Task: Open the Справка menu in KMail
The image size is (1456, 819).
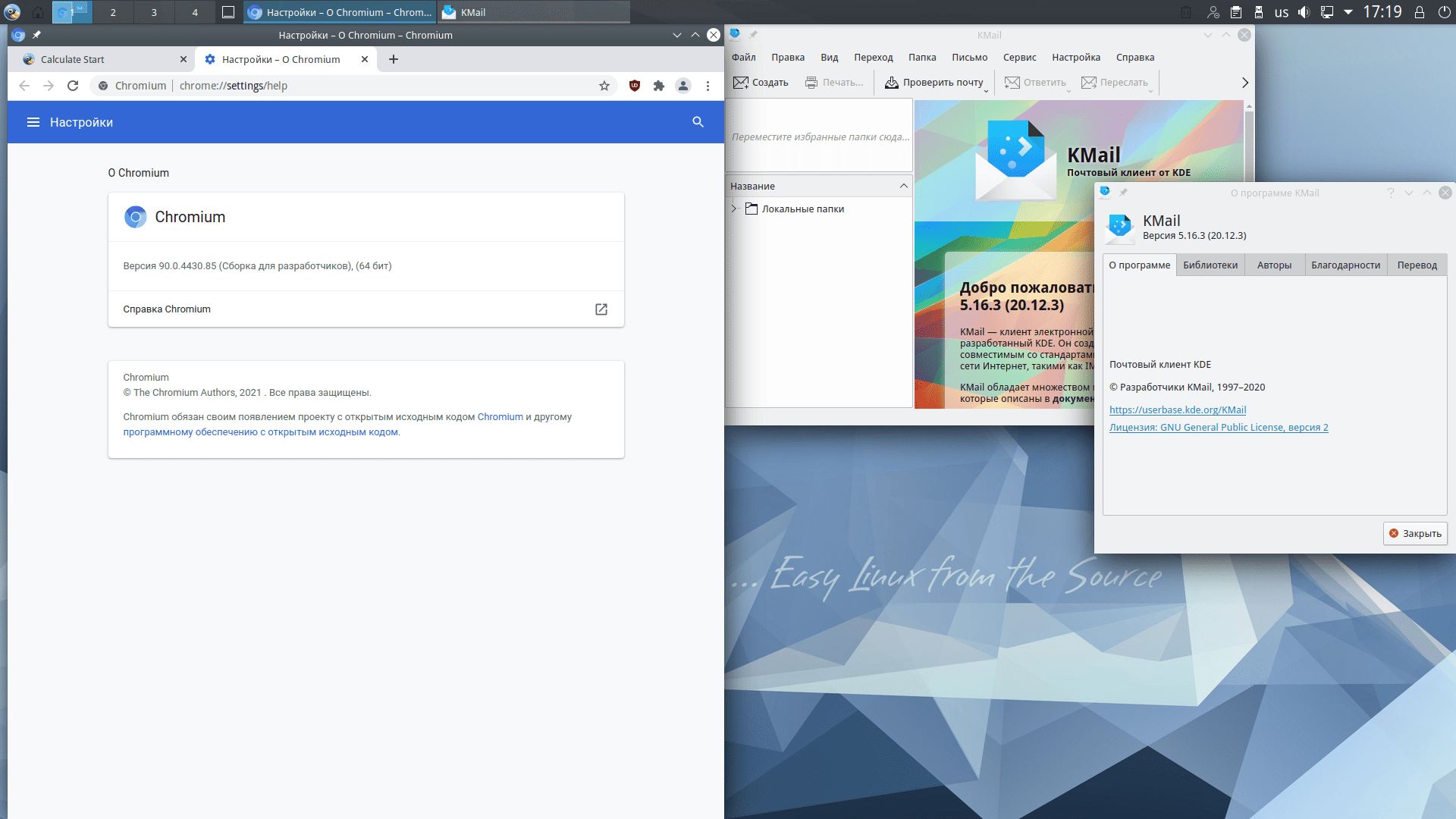Action: tap(1135, 58)
